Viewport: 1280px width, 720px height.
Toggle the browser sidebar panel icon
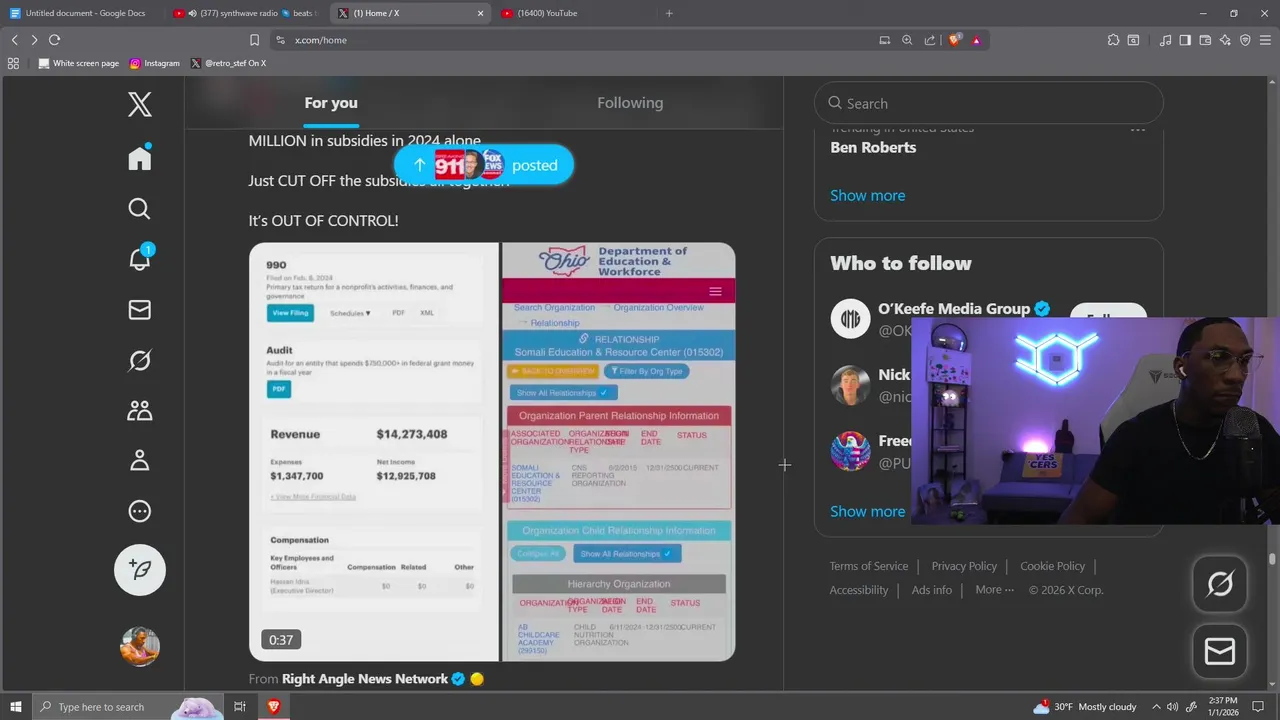click(1185, 40)
